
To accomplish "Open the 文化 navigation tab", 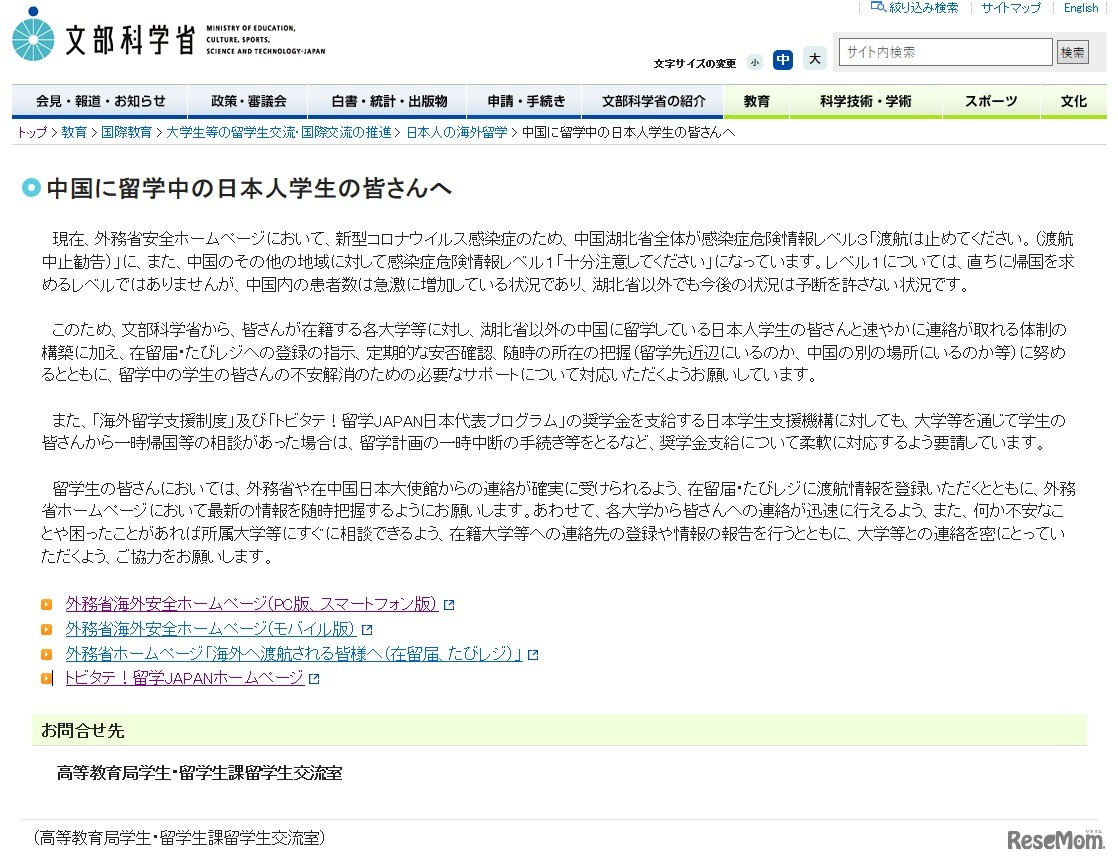I will coord(1073,101).
